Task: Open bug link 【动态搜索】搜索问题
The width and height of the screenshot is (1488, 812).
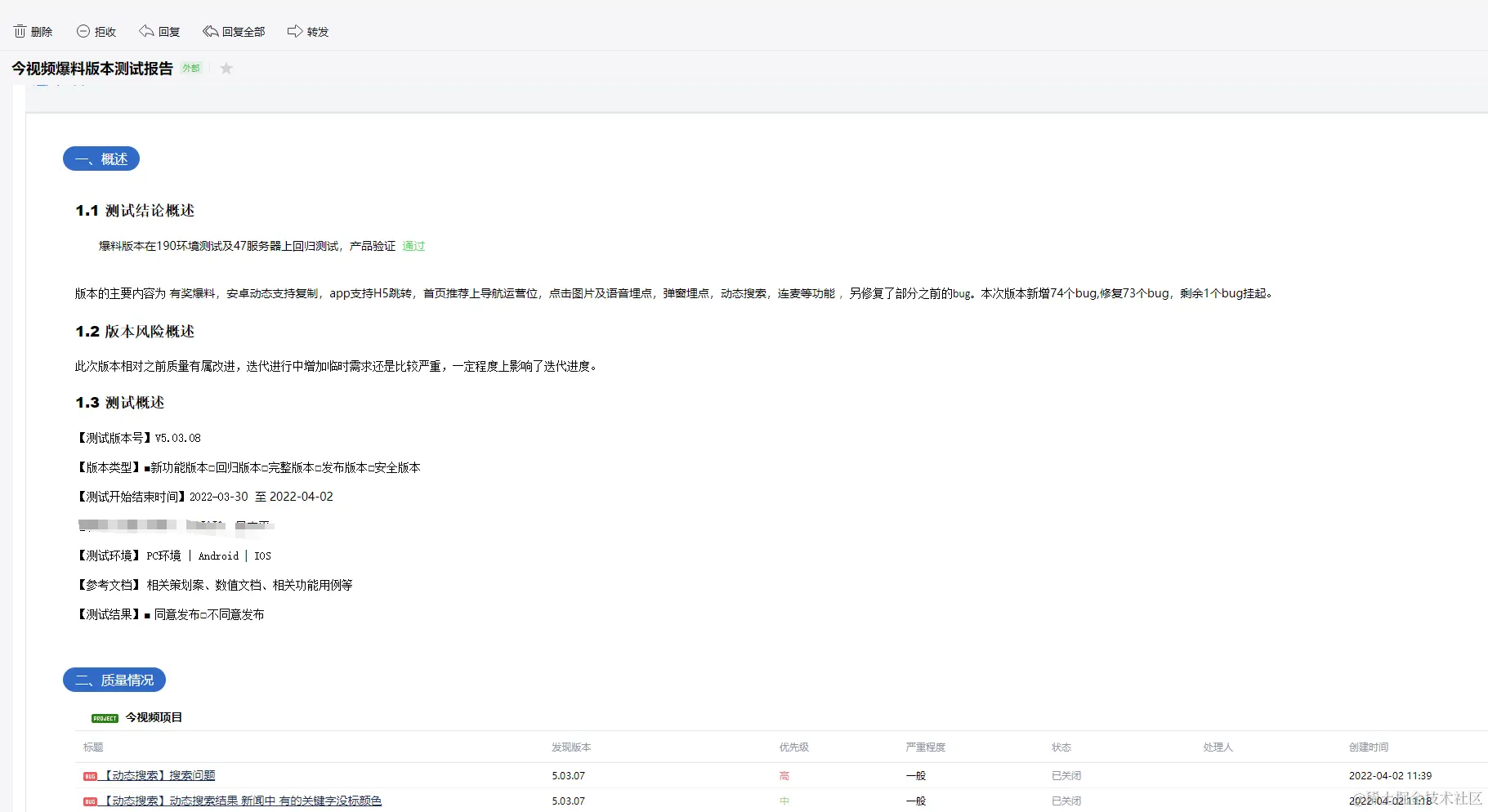Action: tap(158, 775)
